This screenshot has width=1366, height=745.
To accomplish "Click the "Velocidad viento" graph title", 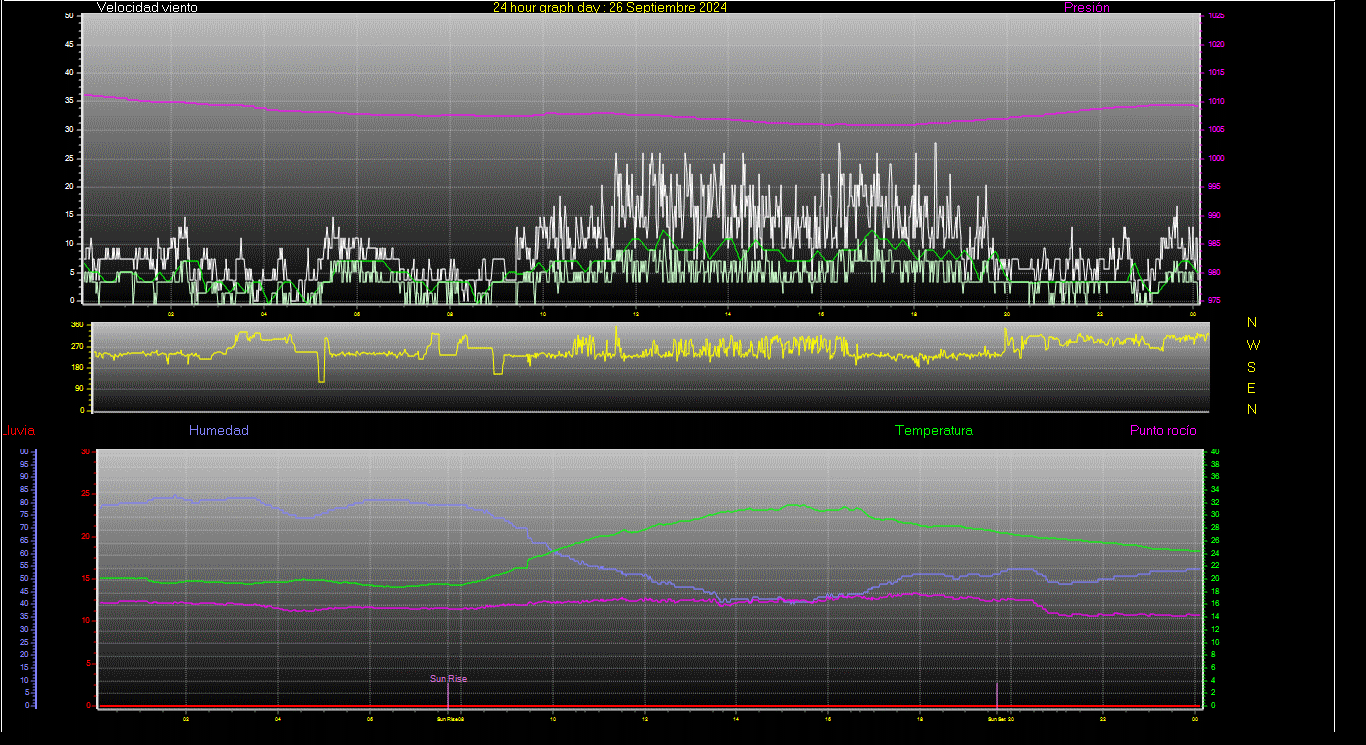I will 147,7.
